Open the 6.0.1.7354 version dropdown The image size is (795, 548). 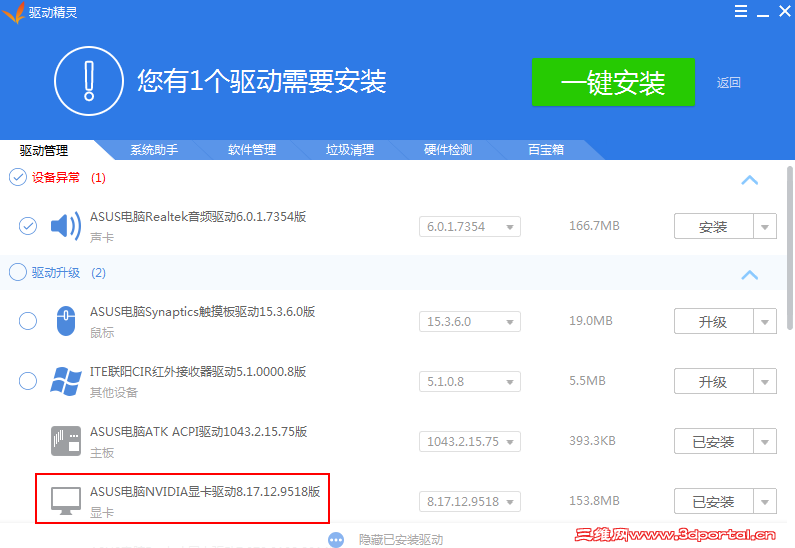click(470, 227)
